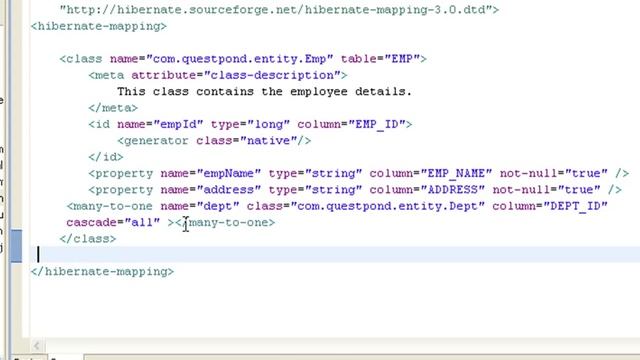Screen dimensions: 640x360
Task: Click the empty highlighted line below </class>
Action: (335, 255)
